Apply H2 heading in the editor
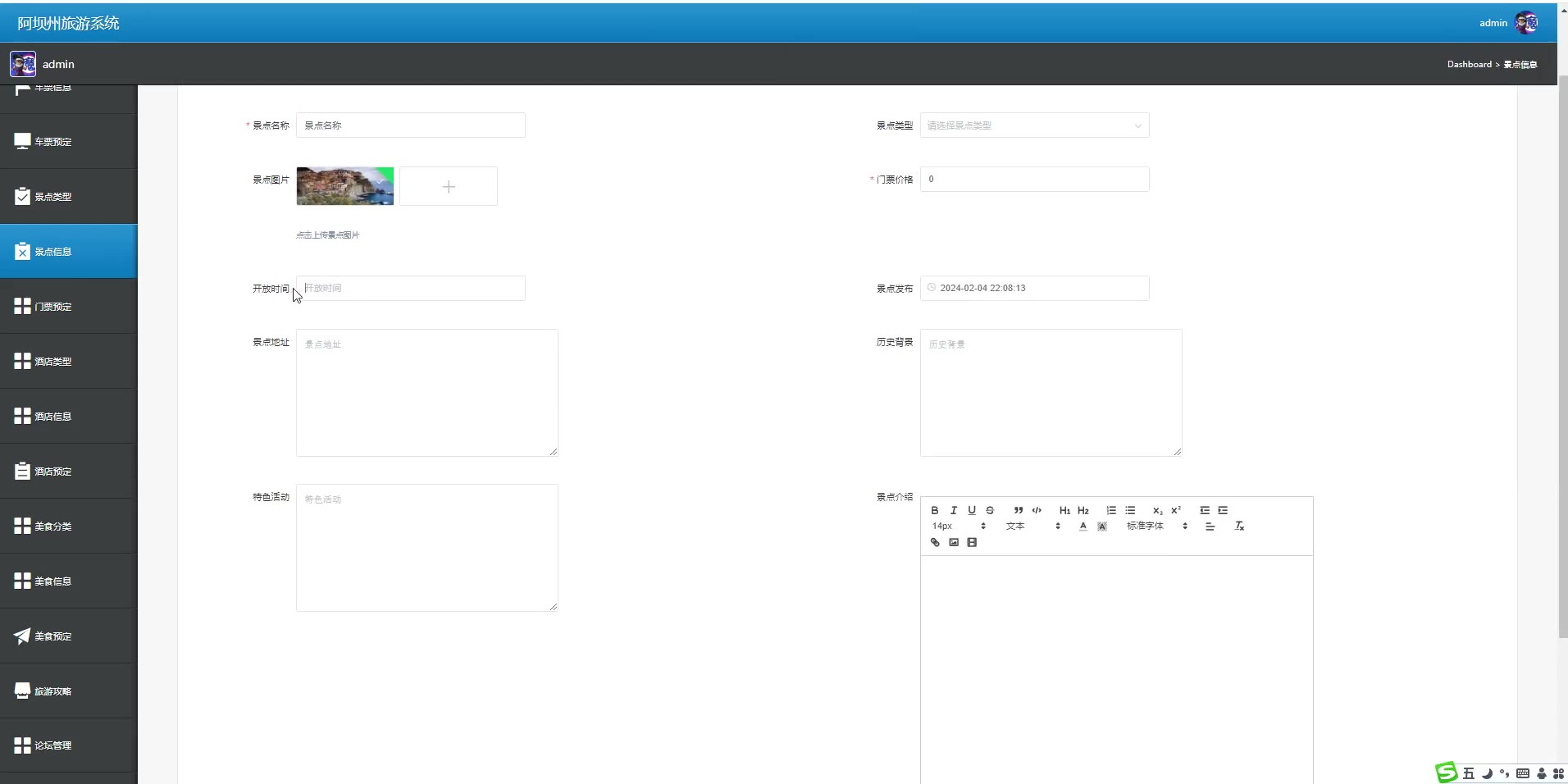Screen dimensions: 1568x784 [x=1083, y=510]
